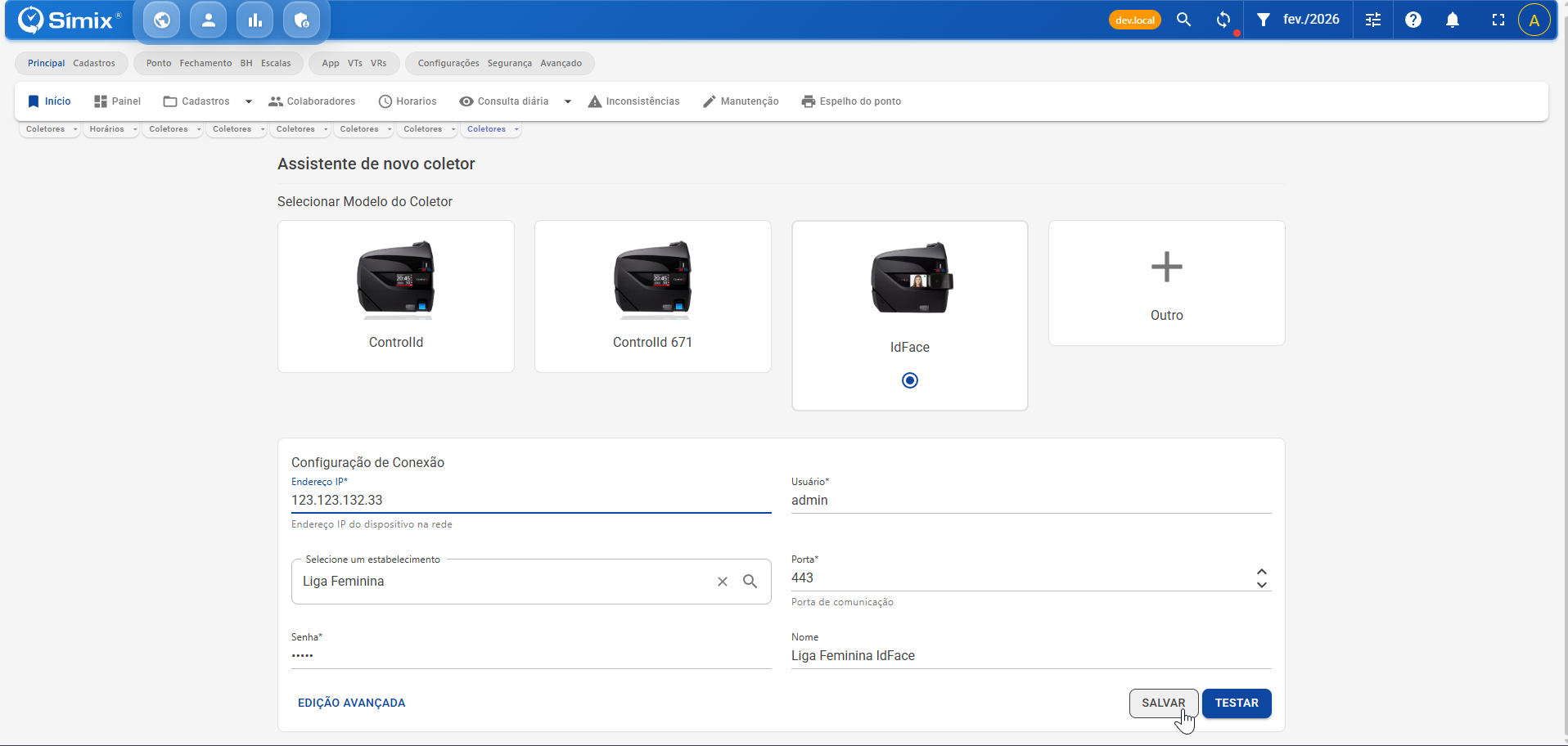This screenshot has height=746, width=1568.
Task: Switch to the Escalas tab
Action: coord(276,63)
